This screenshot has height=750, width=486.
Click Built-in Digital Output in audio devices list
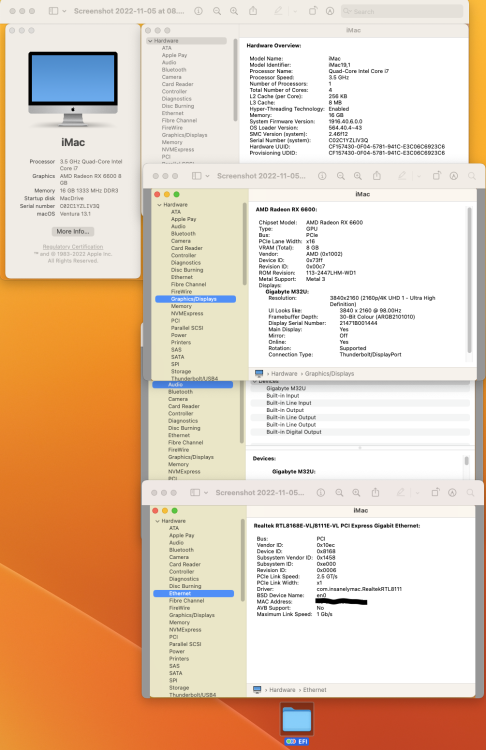pyautogui.click(x=294, y=432)
